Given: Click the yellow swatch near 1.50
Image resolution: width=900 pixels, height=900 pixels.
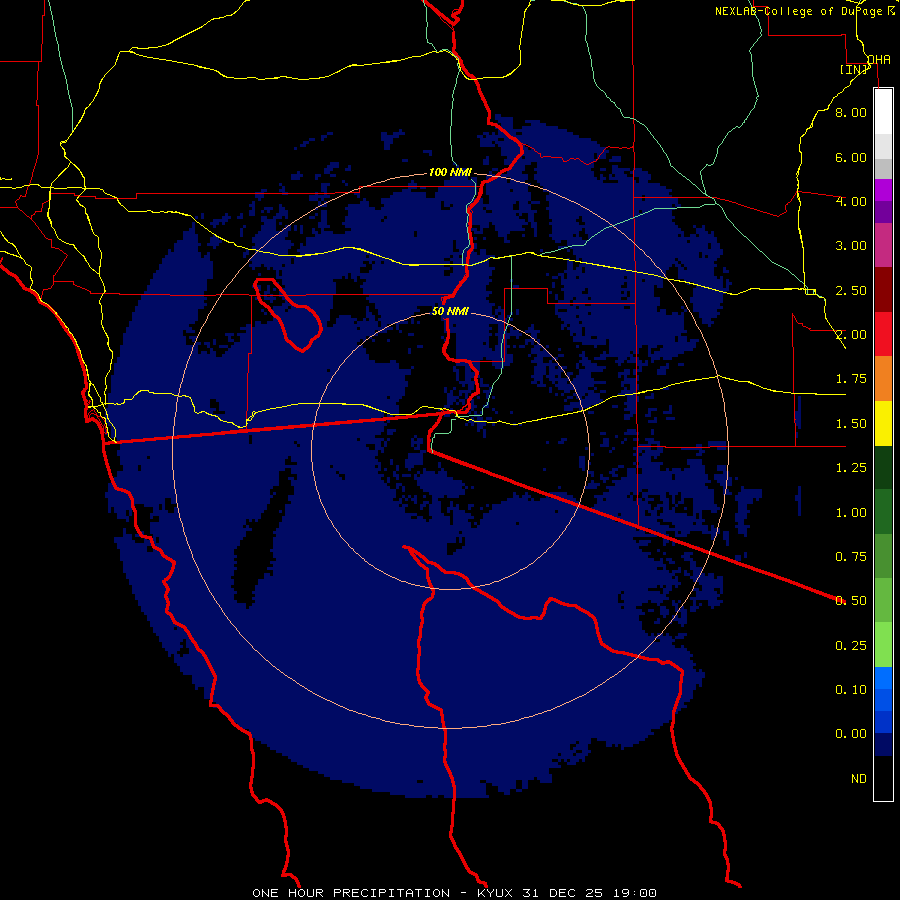Looking at the screenshot, I should coord(883,423).
